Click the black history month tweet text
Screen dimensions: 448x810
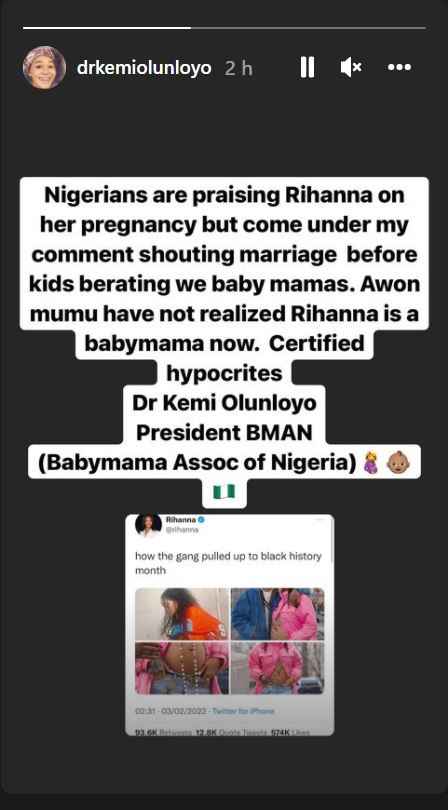point(228,563)
